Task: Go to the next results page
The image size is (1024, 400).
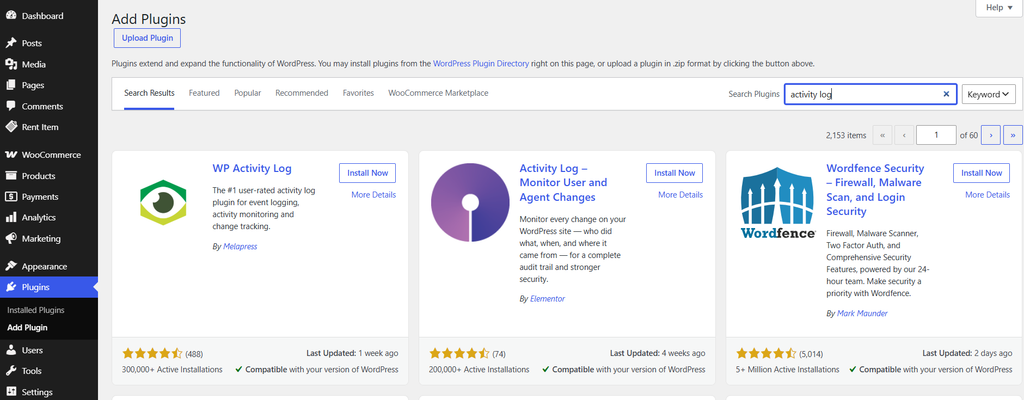Action: pyautogui.click(x=991, y=135)
